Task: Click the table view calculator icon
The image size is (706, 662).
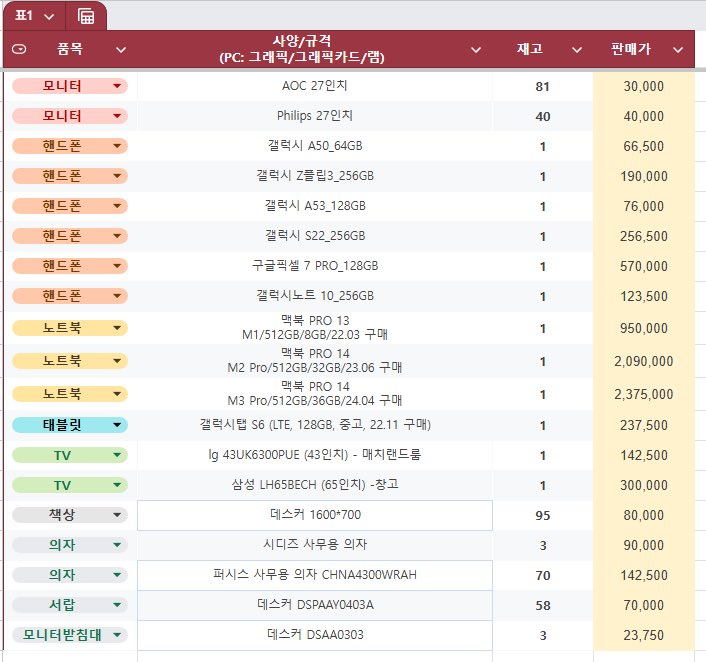Action: click(86, 16)
